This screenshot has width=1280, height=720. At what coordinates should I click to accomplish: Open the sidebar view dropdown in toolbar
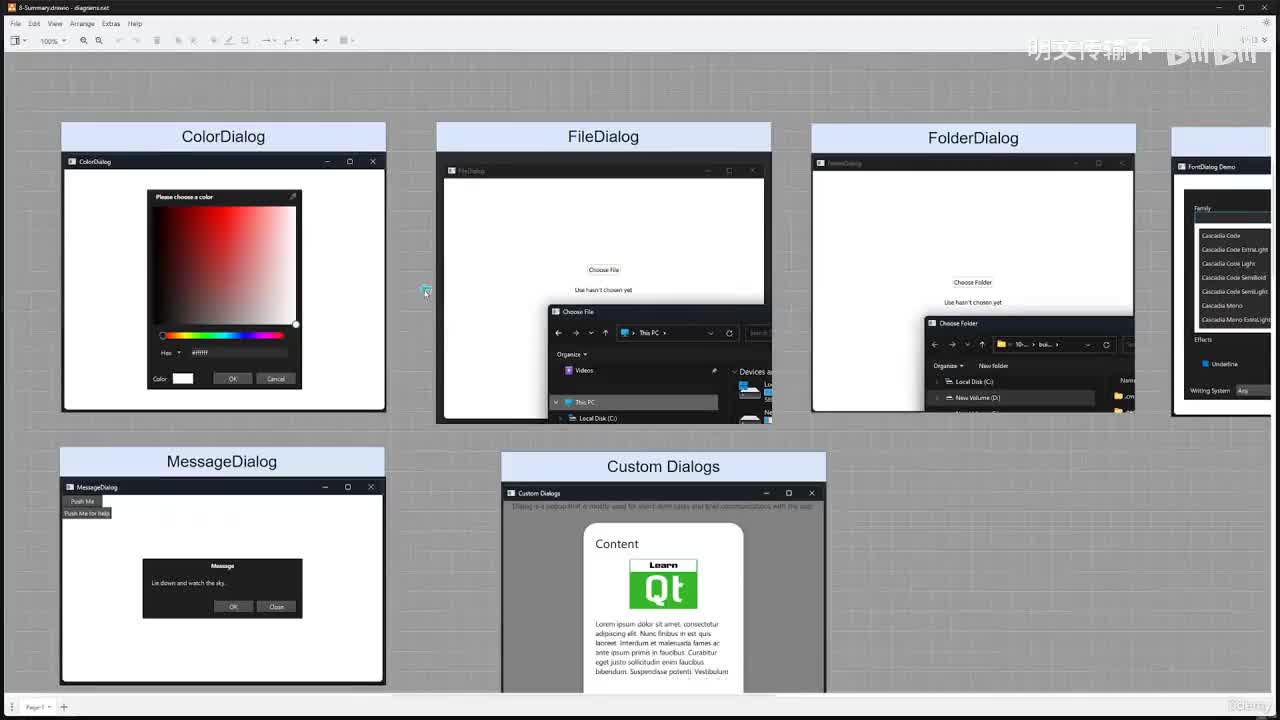click(18, 41)
